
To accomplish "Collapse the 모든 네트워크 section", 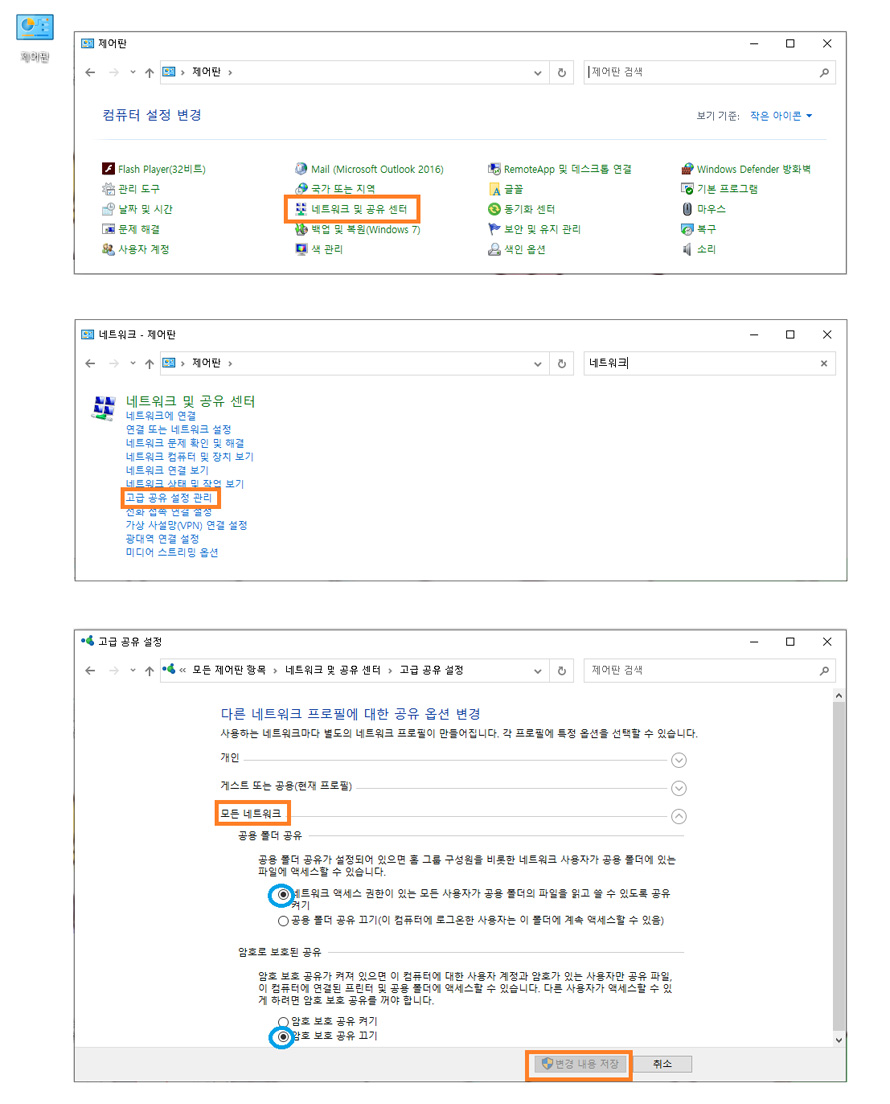I will pyautogui.click(x=679, y=816).
